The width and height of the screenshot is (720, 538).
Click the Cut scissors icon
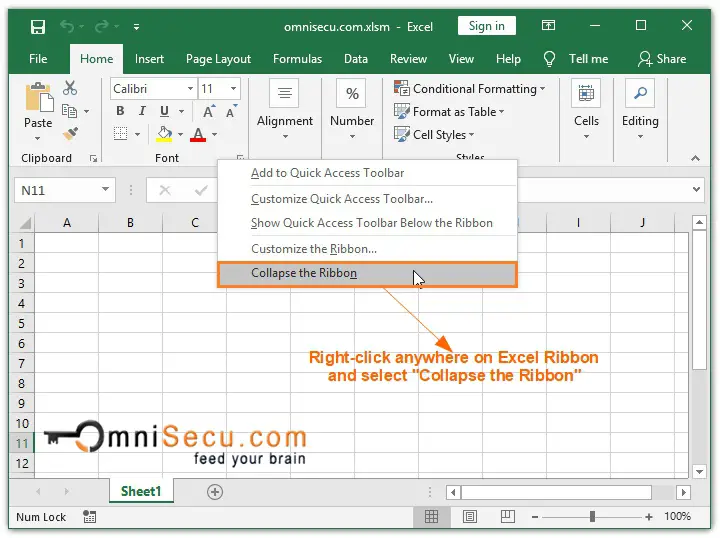pyautogui.click(x=70, y=88)
